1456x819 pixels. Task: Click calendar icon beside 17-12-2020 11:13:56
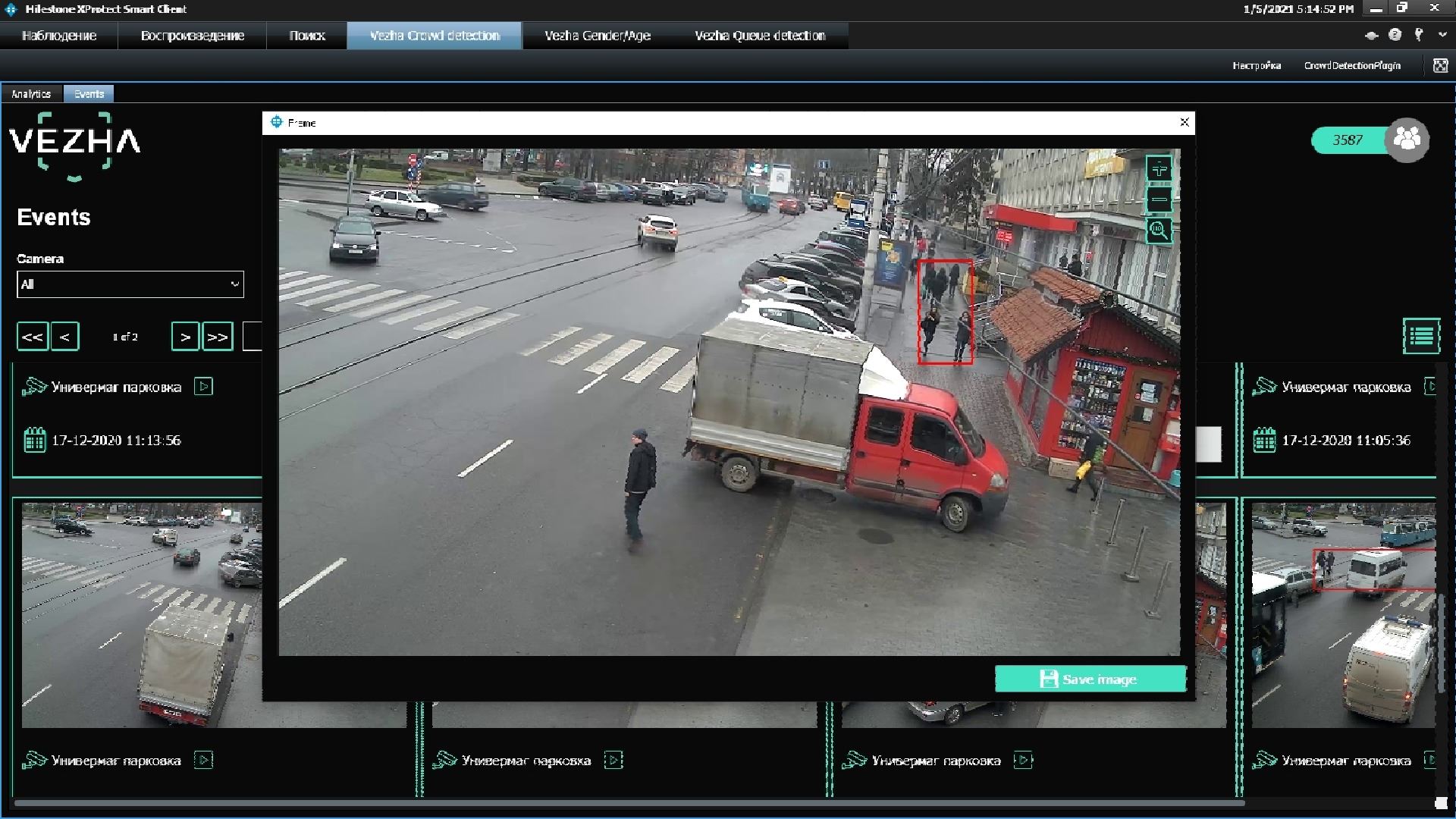[x=34, y=440]
